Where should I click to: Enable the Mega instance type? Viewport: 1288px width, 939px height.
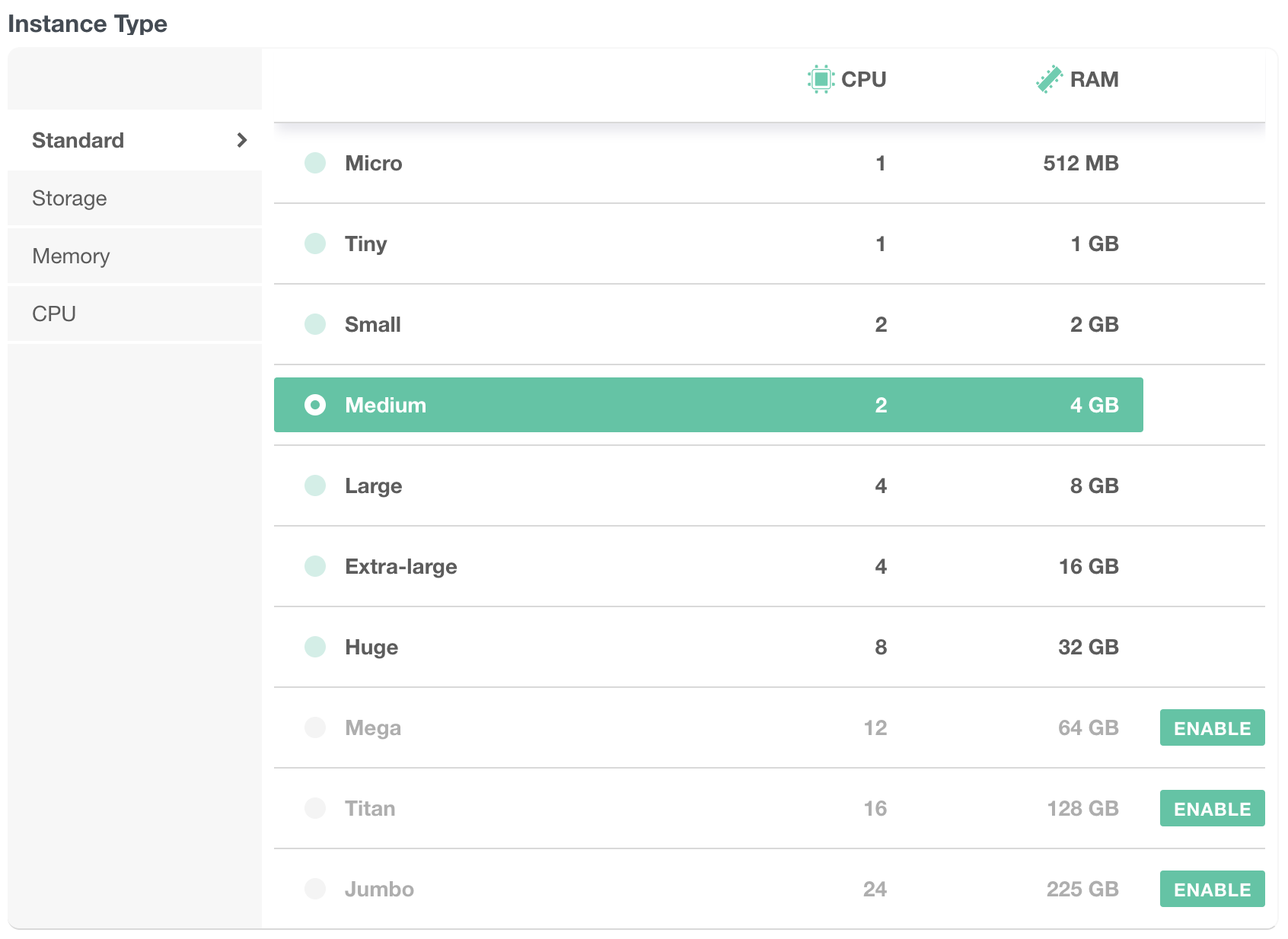(x=1212, y=727)
